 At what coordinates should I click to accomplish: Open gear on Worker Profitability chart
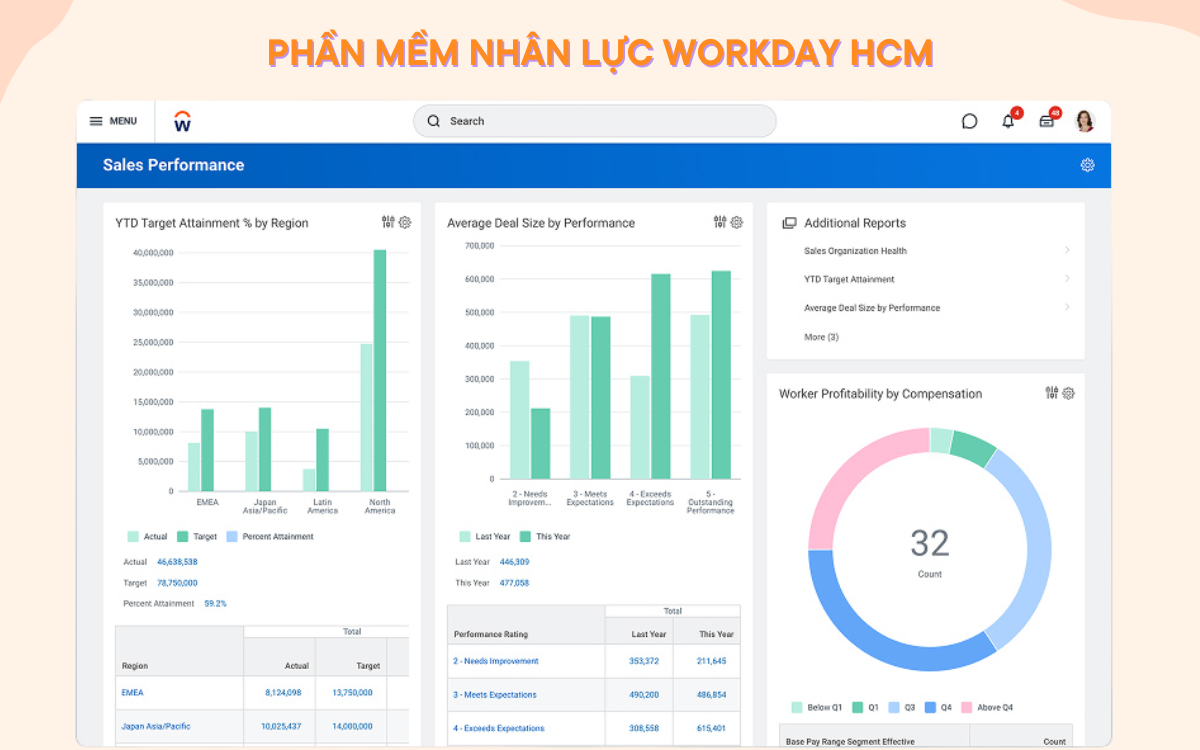click(1068, 393)
